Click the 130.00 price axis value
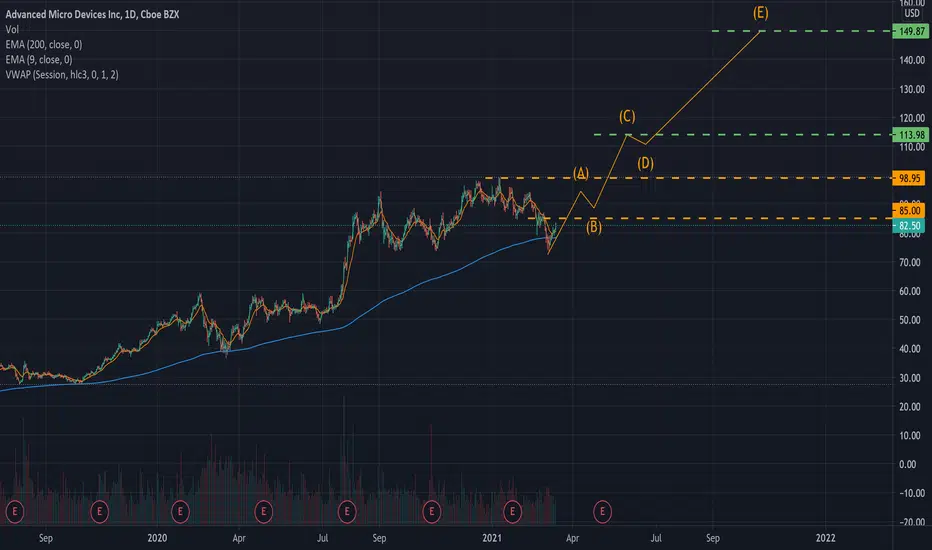Screen dimensions: 932x550 pos(912,89)
